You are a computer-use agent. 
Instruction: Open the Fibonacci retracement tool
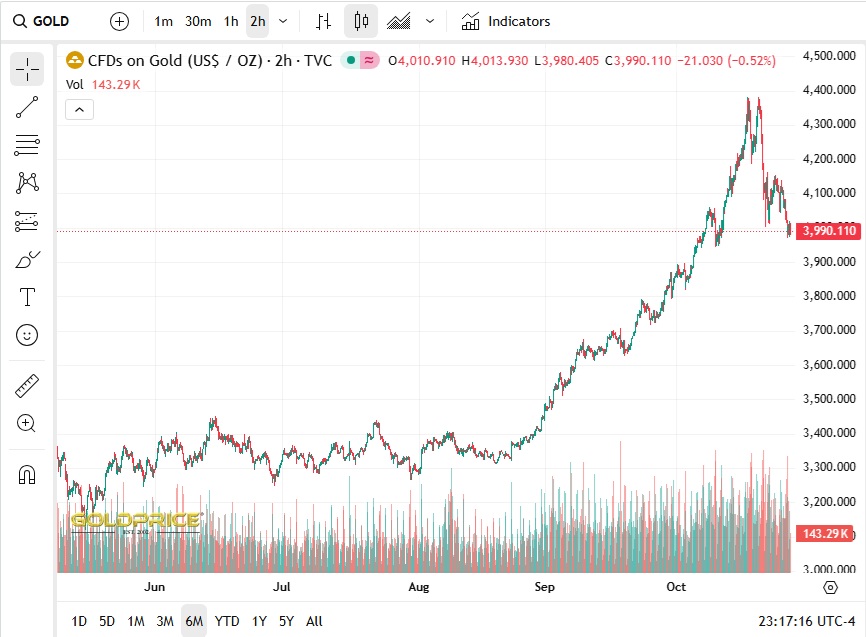[x=27, y=145]
